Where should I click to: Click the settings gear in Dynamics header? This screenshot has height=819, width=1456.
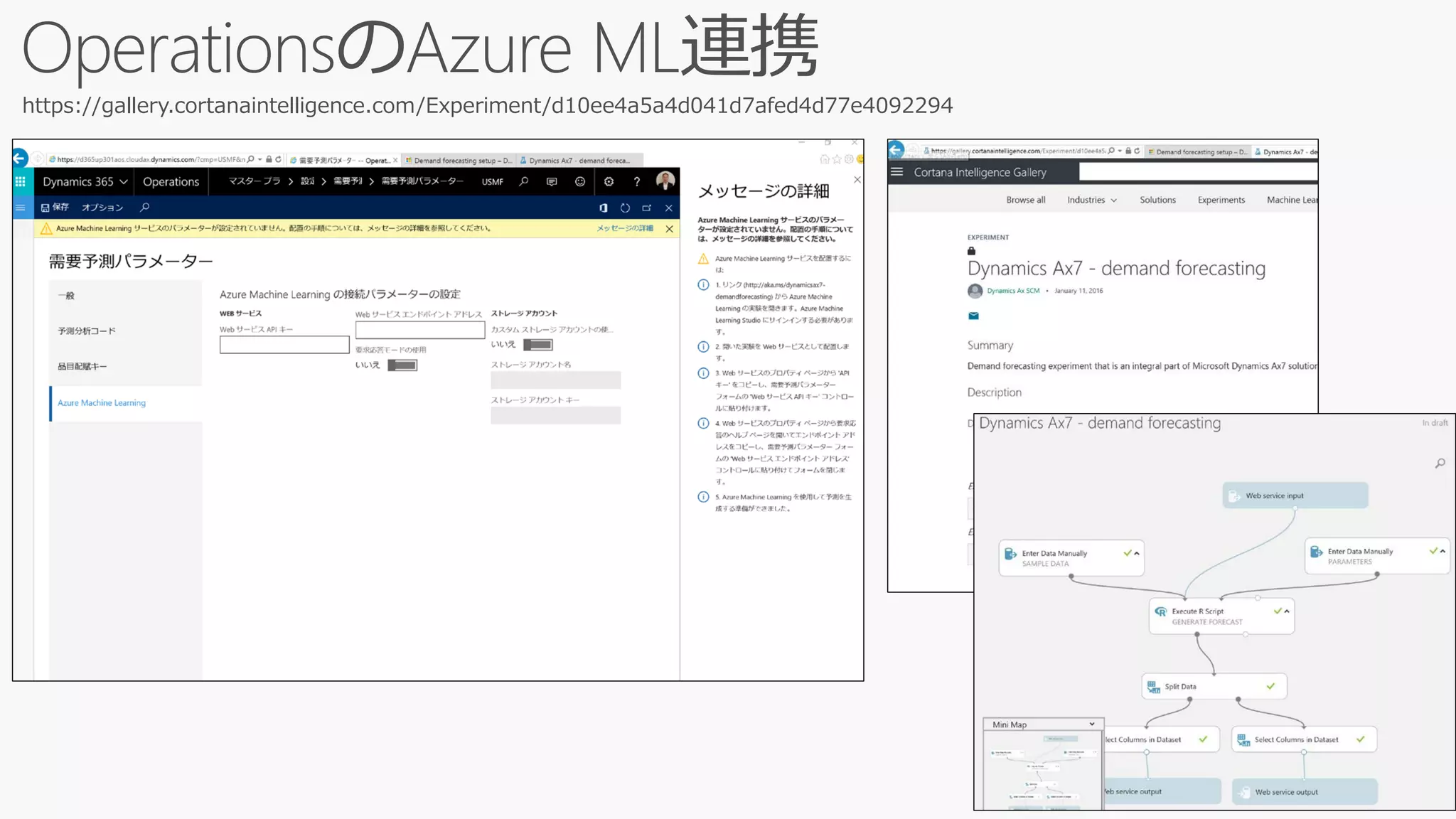point(609,182)
